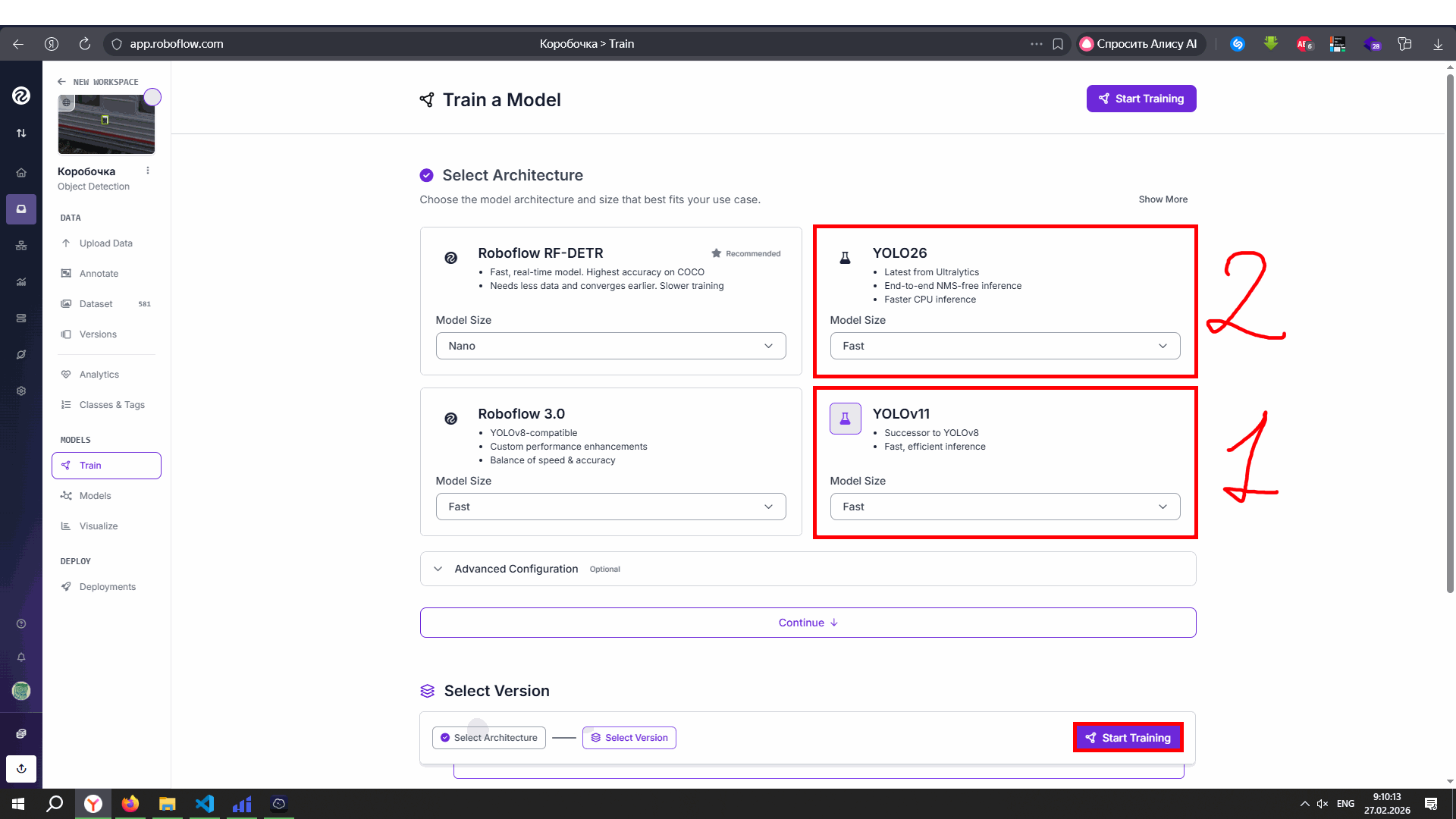Open the stacked server icon in the dark sidebar
Viewport: 1456px width, 819px height.
pyautogui.click(x=21, y=318)
